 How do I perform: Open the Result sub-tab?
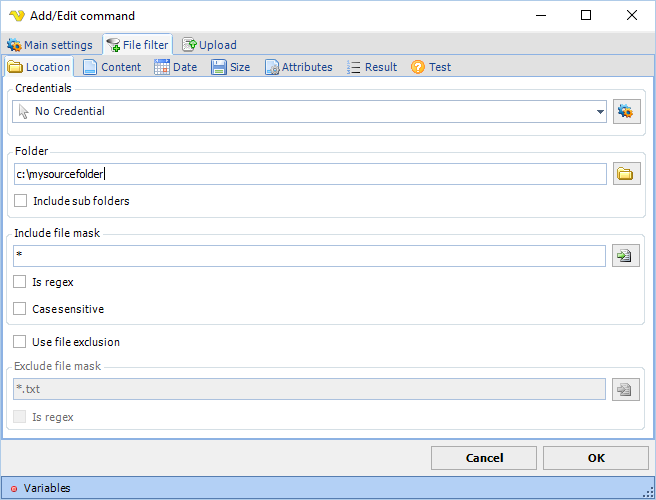(371, 67)
